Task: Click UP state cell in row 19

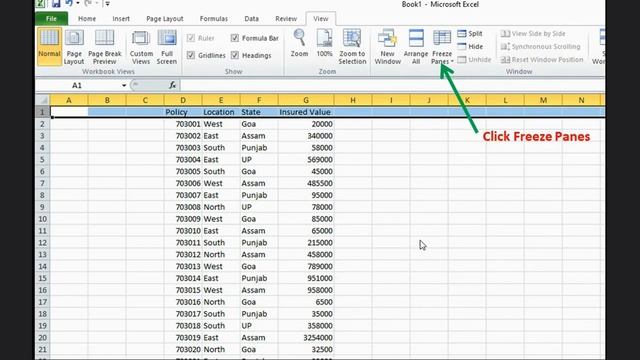Action: click(259, 326)
